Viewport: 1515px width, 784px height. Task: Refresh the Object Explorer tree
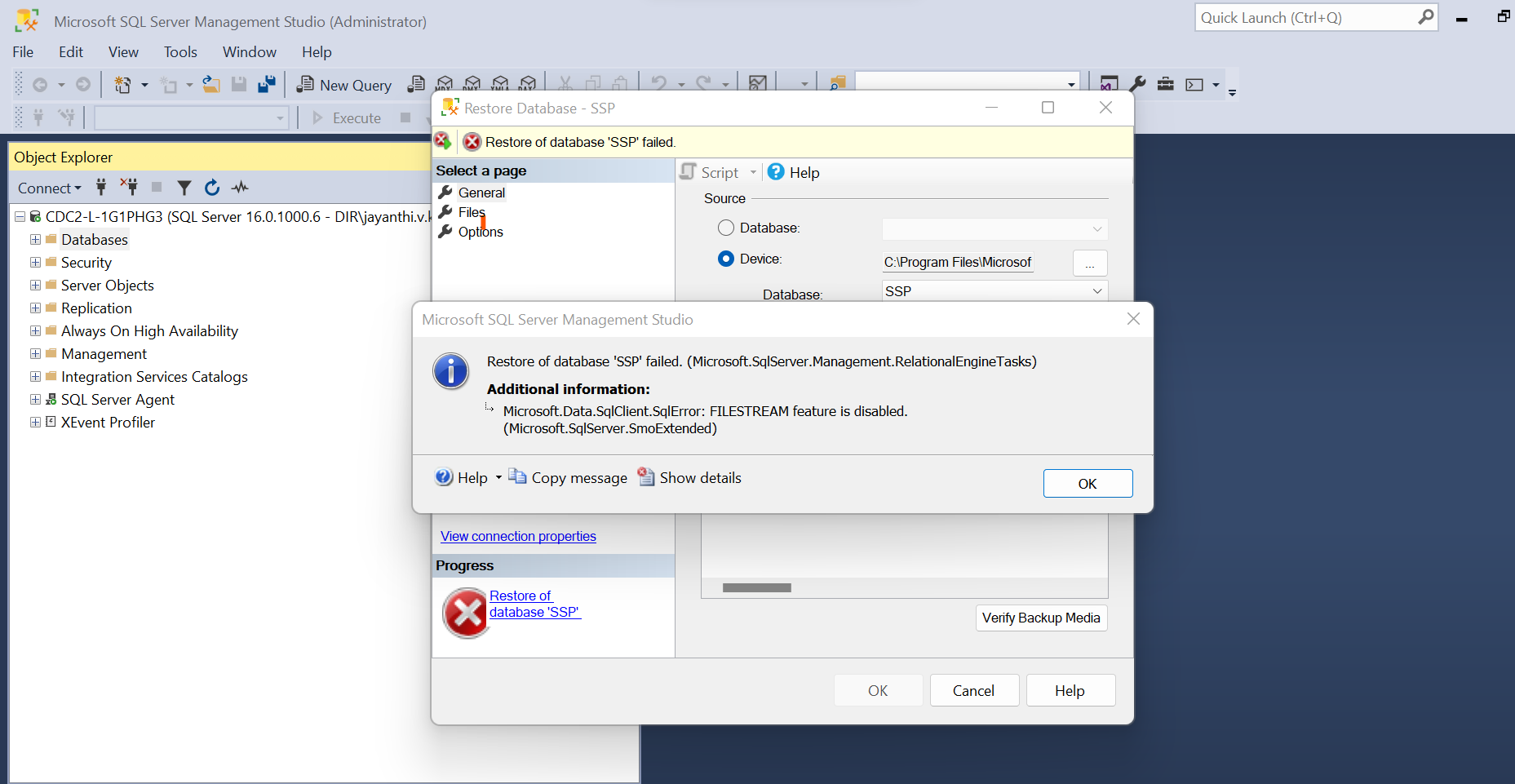pos(212,188)
